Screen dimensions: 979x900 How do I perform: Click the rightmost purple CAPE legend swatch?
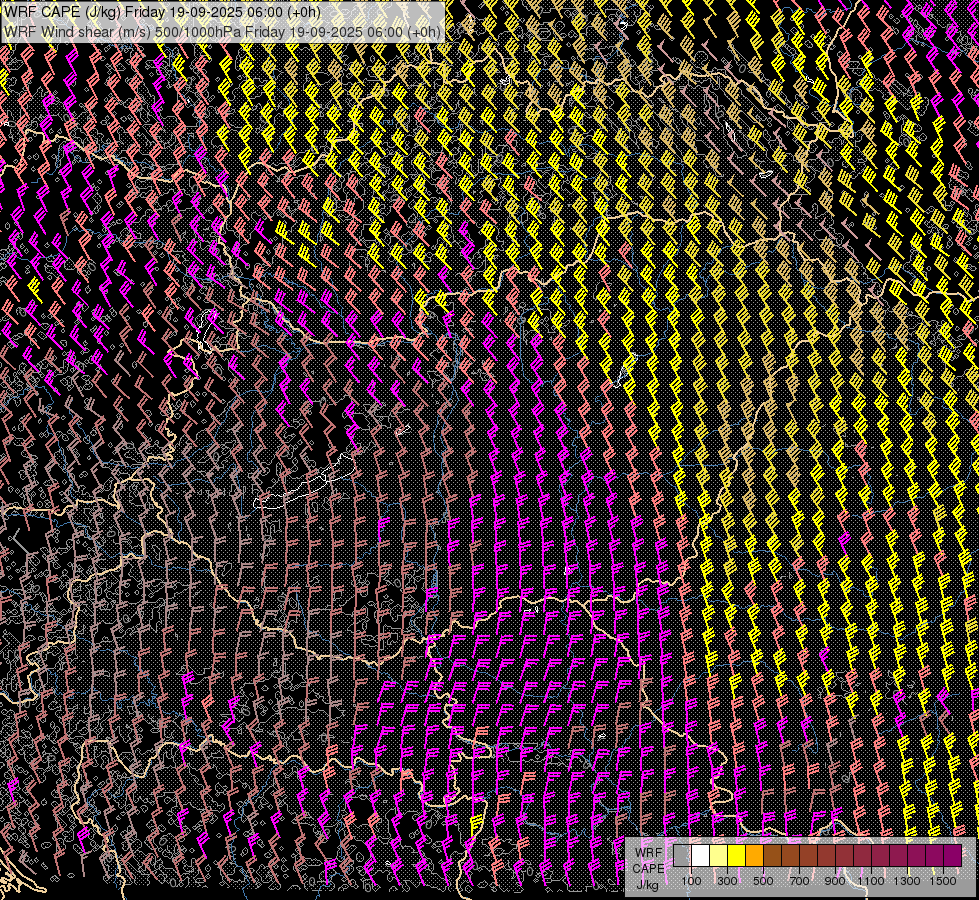(x=952, y=856)
